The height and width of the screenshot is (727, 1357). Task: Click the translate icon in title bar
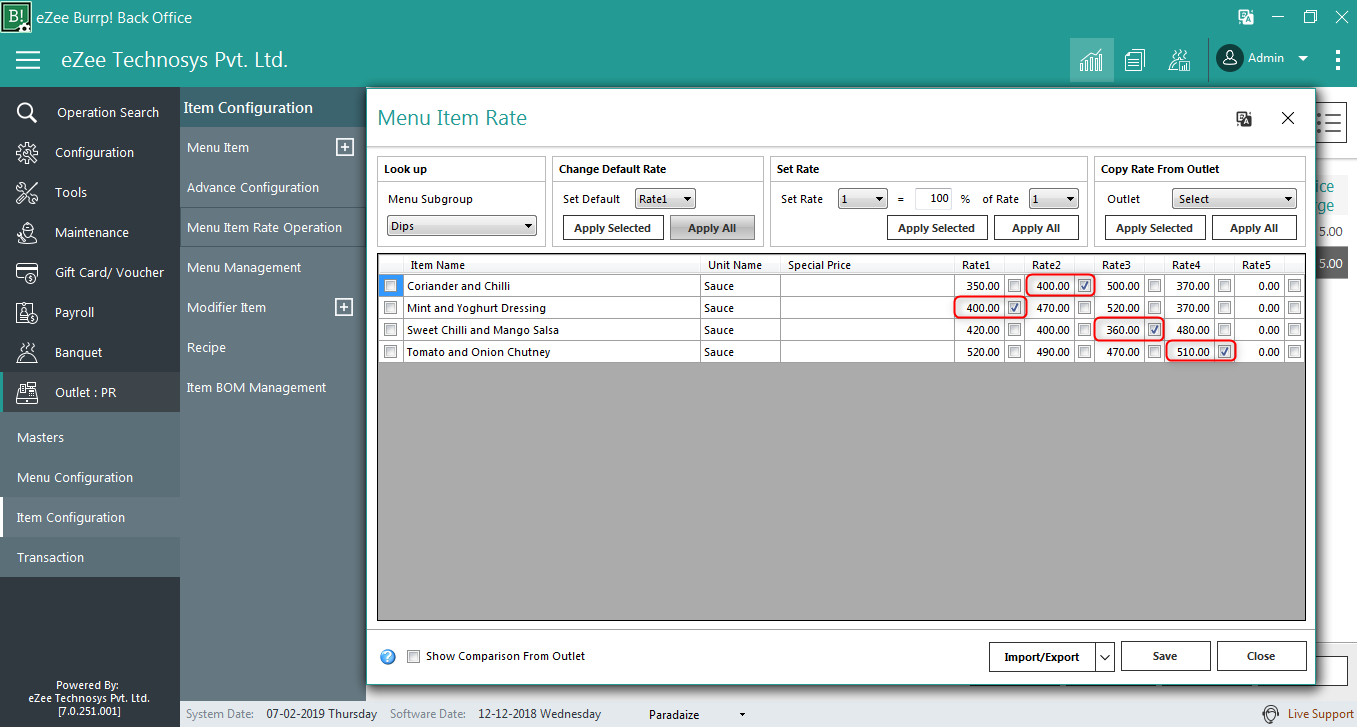tap(1246, 17)
